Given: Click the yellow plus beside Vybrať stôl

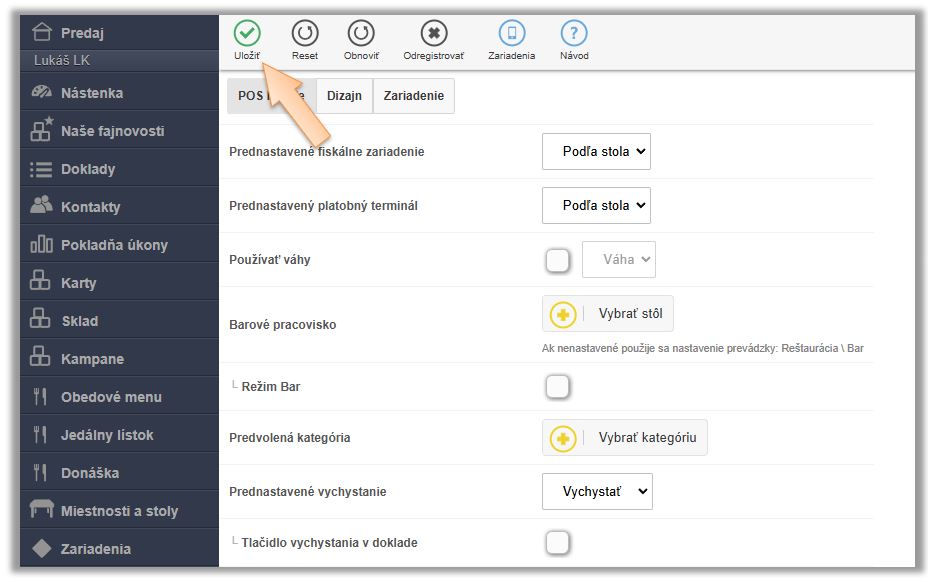Looking at the screenshot, I should coord(563,314).
